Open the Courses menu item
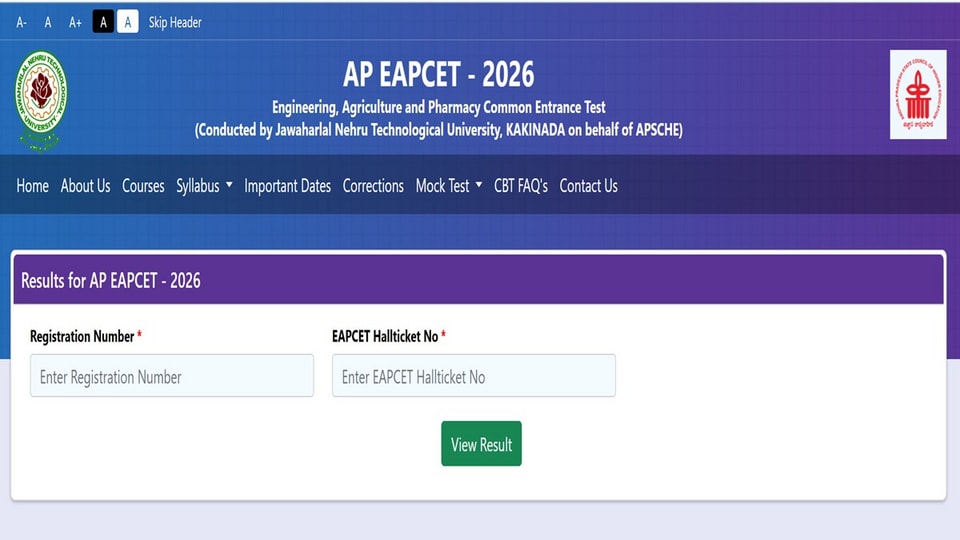Viewport: 960px width, 540px height. 143,186
